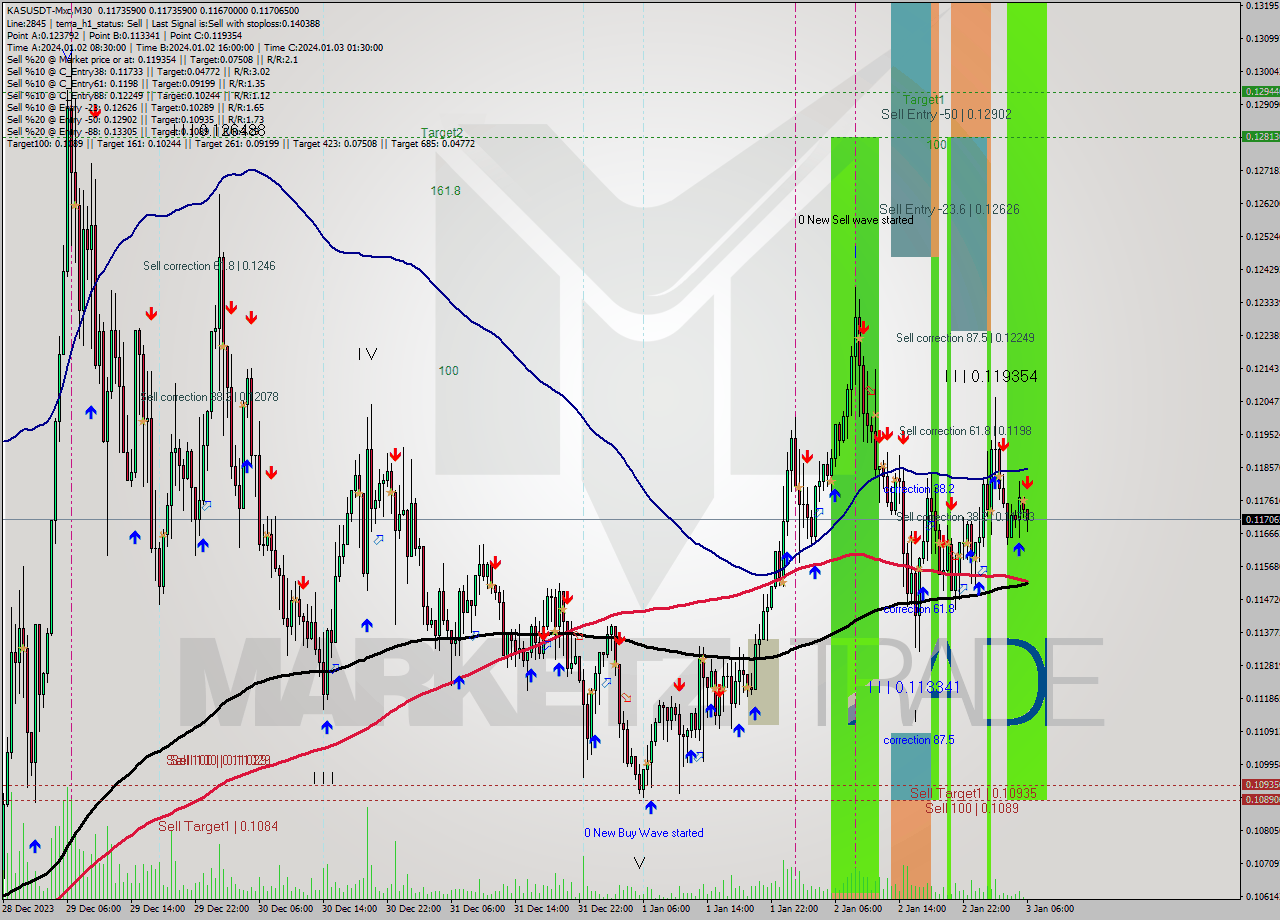Click the 'KASUSDT-Mxc,M30' chart title text
The width and height of the screenshot is (1280, 920).
(x=48, y=11)
